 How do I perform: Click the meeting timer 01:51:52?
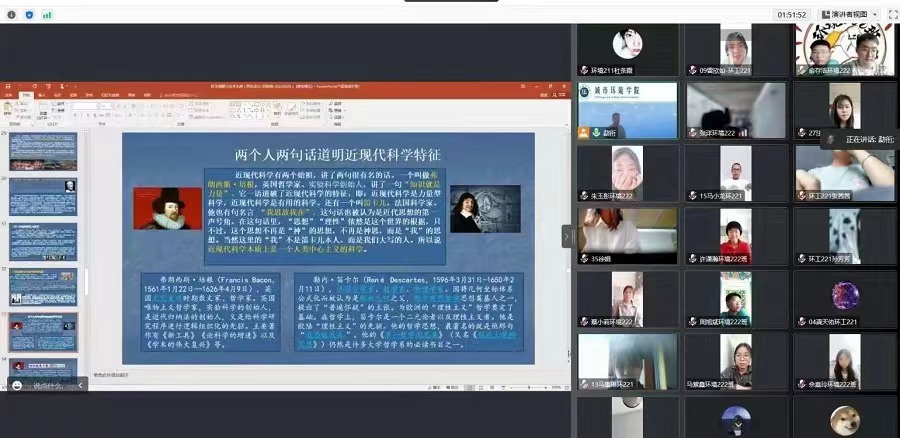[791, 14]
